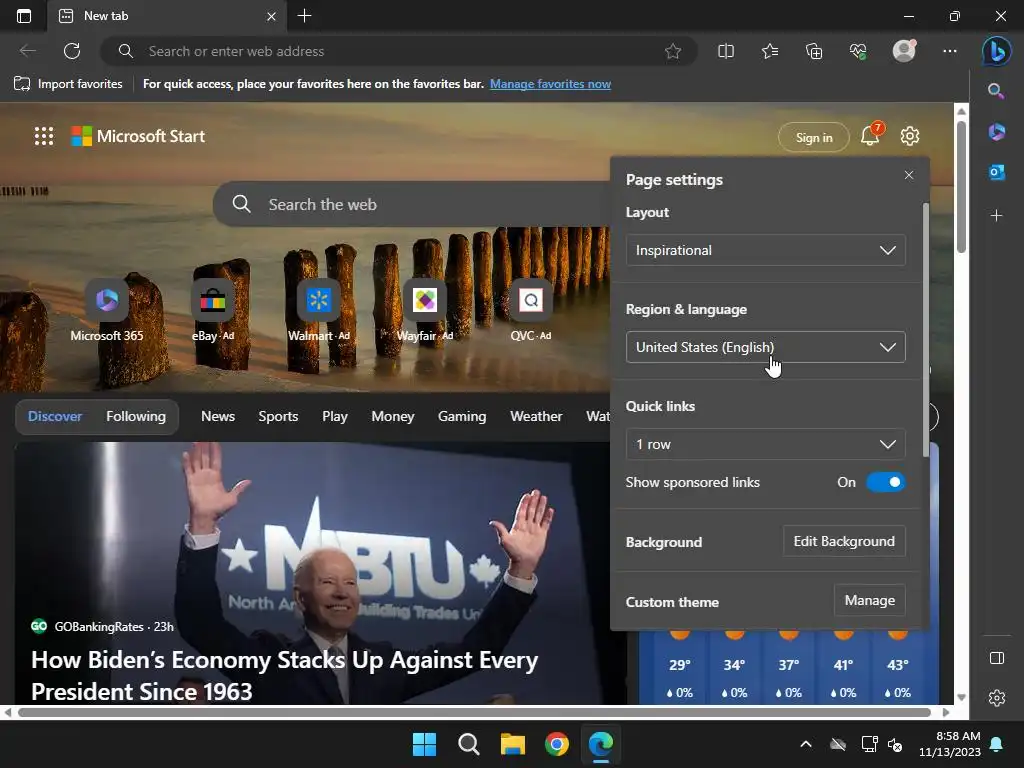
Task: Open the Play tab
Action: [x=335, y=417]
